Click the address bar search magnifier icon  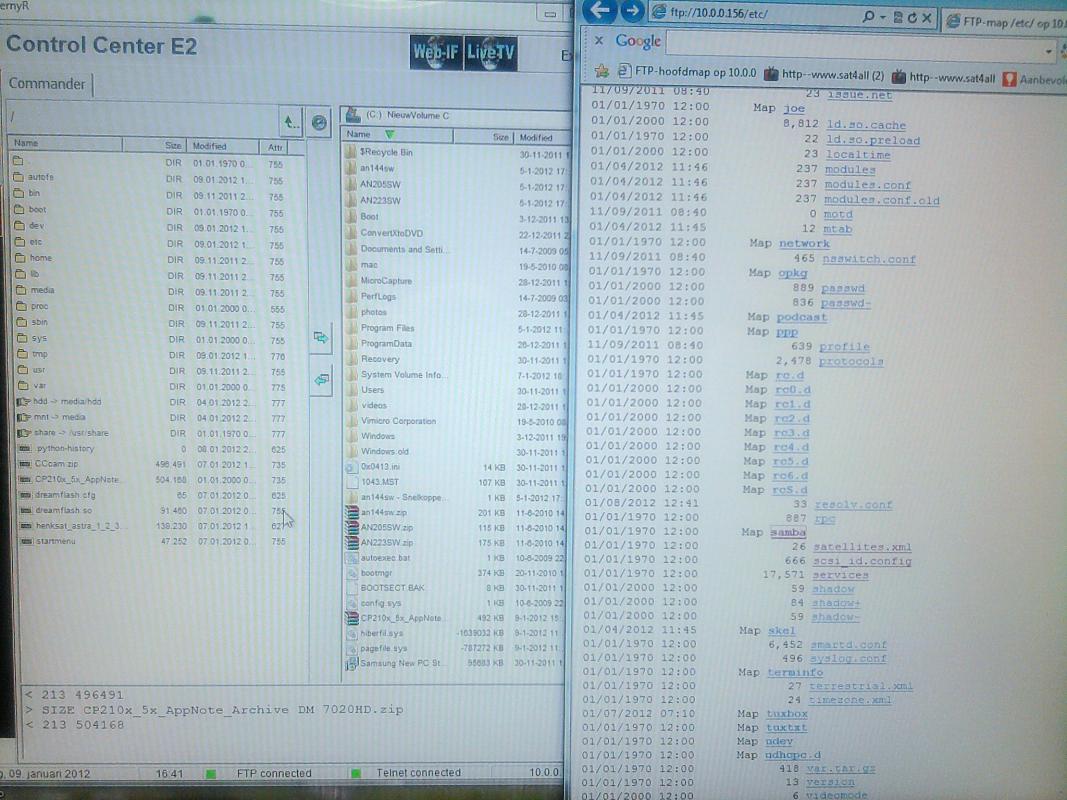click(868, 16)
